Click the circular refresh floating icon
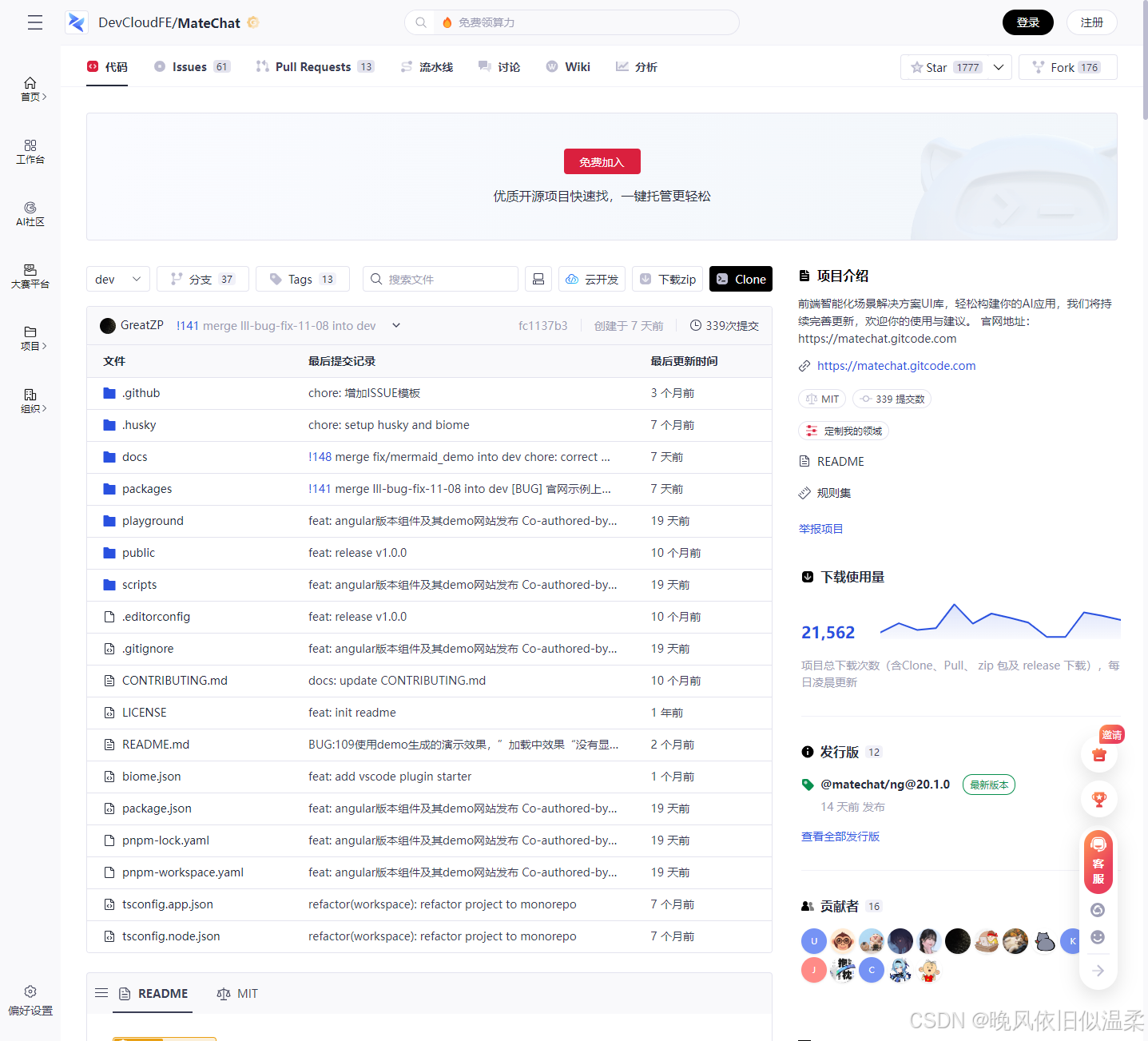Screen dimensions: 1148x1041 (x=1098, y=910)
